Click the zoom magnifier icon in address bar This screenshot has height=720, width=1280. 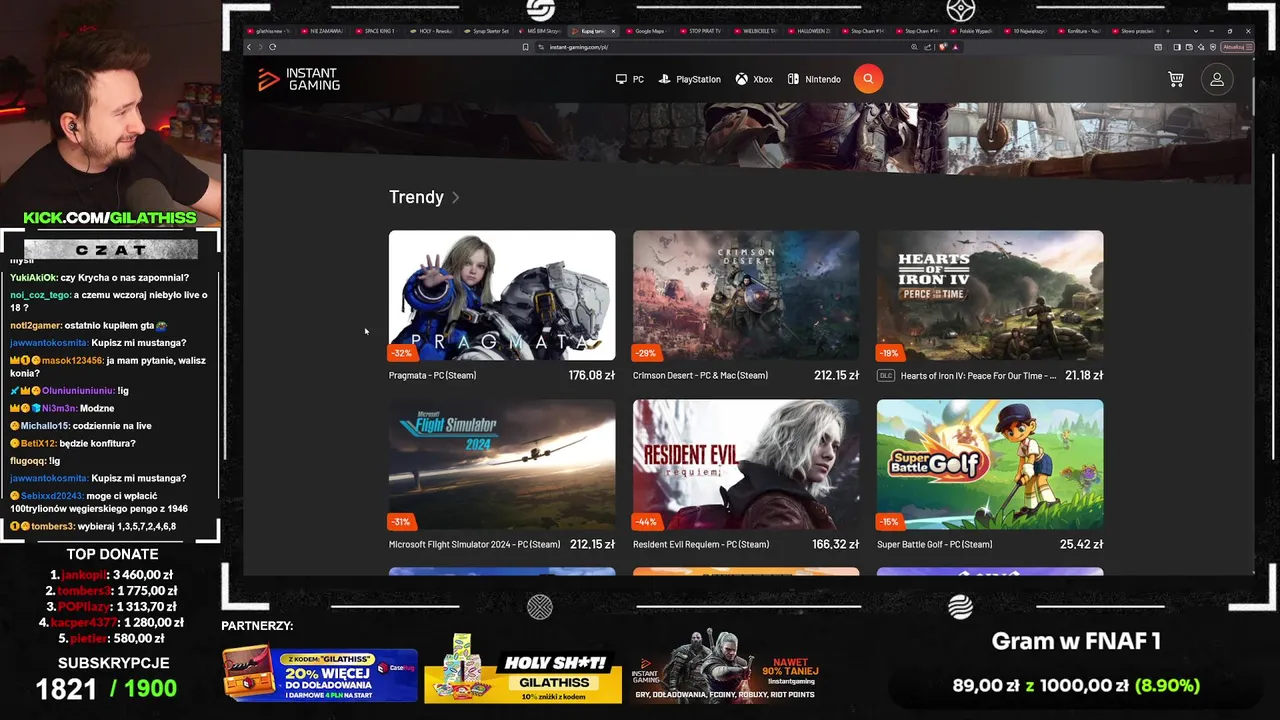914,47
